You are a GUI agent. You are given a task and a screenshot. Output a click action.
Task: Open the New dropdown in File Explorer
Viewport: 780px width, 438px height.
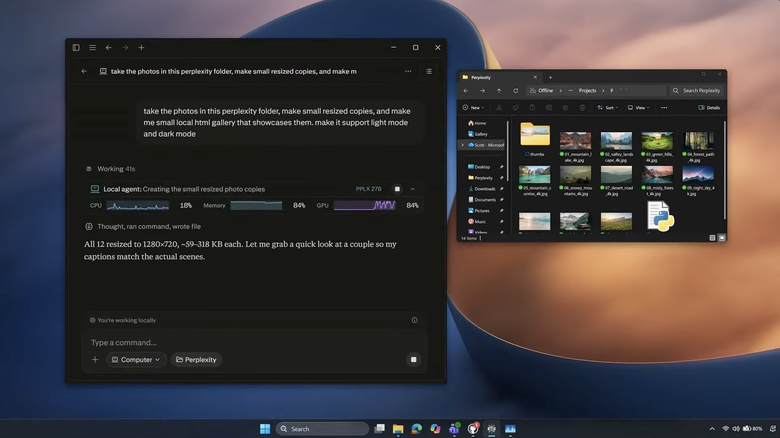point(473,108)
